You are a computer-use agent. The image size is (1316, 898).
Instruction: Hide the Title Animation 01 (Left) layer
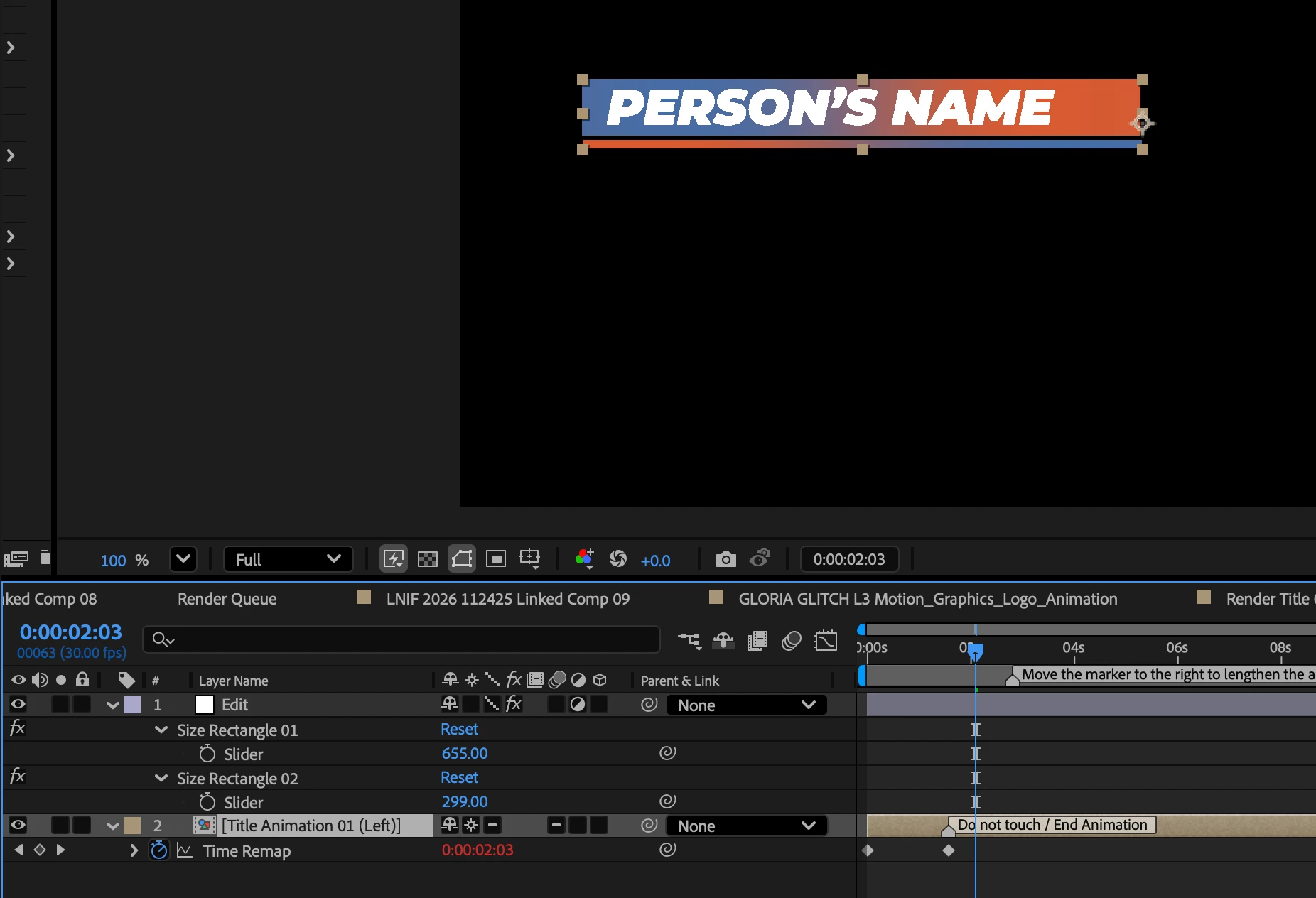[18, 826]
